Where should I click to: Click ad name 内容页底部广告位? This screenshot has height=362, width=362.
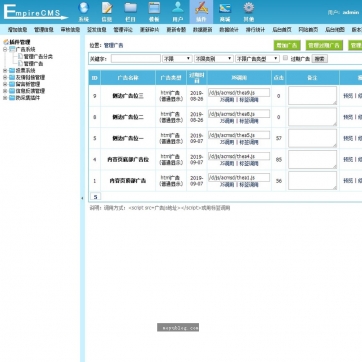tap(128, 160)
